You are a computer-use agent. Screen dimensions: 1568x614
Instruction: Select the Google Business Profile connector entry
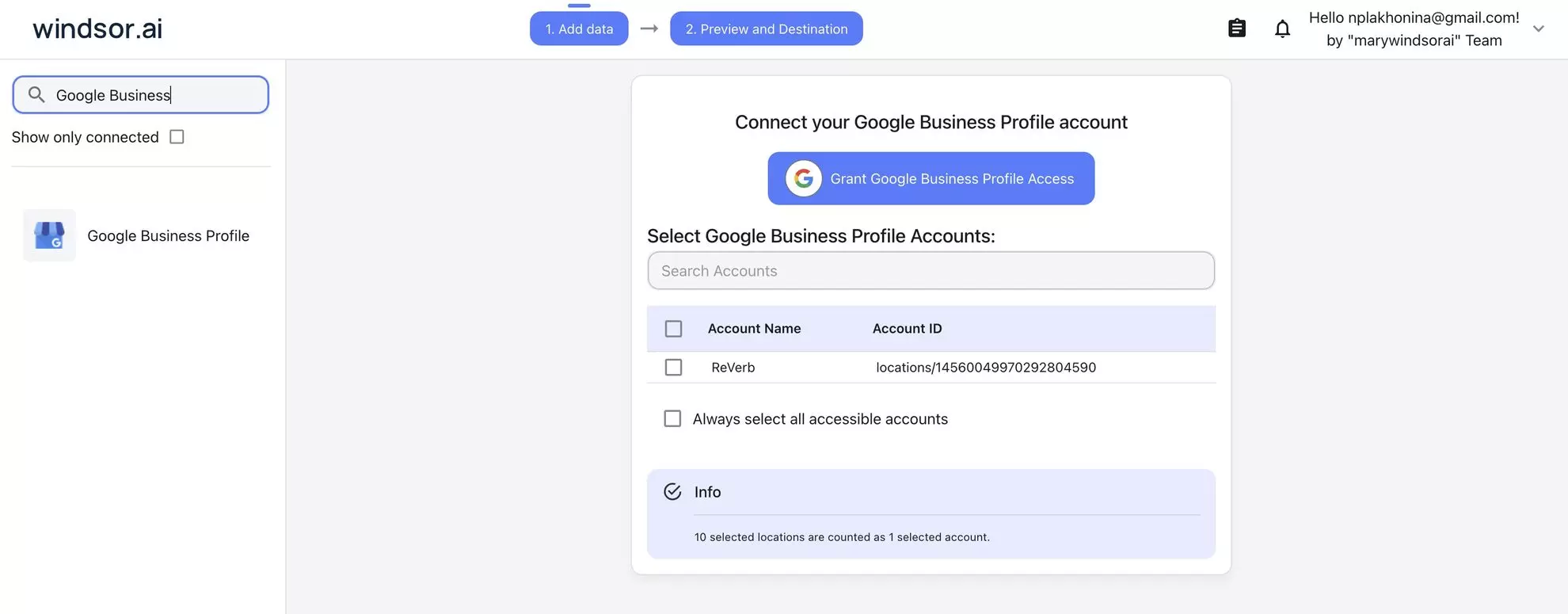pyautogui.click(x=168, y=235)
